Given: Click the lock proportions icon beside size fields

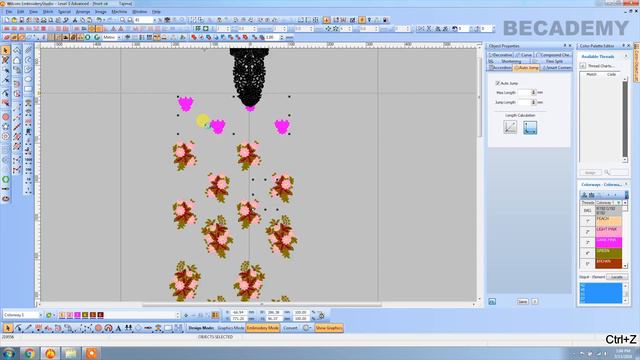Looking at the screenshot, I should pyautogui.click(x=321, y=315).
